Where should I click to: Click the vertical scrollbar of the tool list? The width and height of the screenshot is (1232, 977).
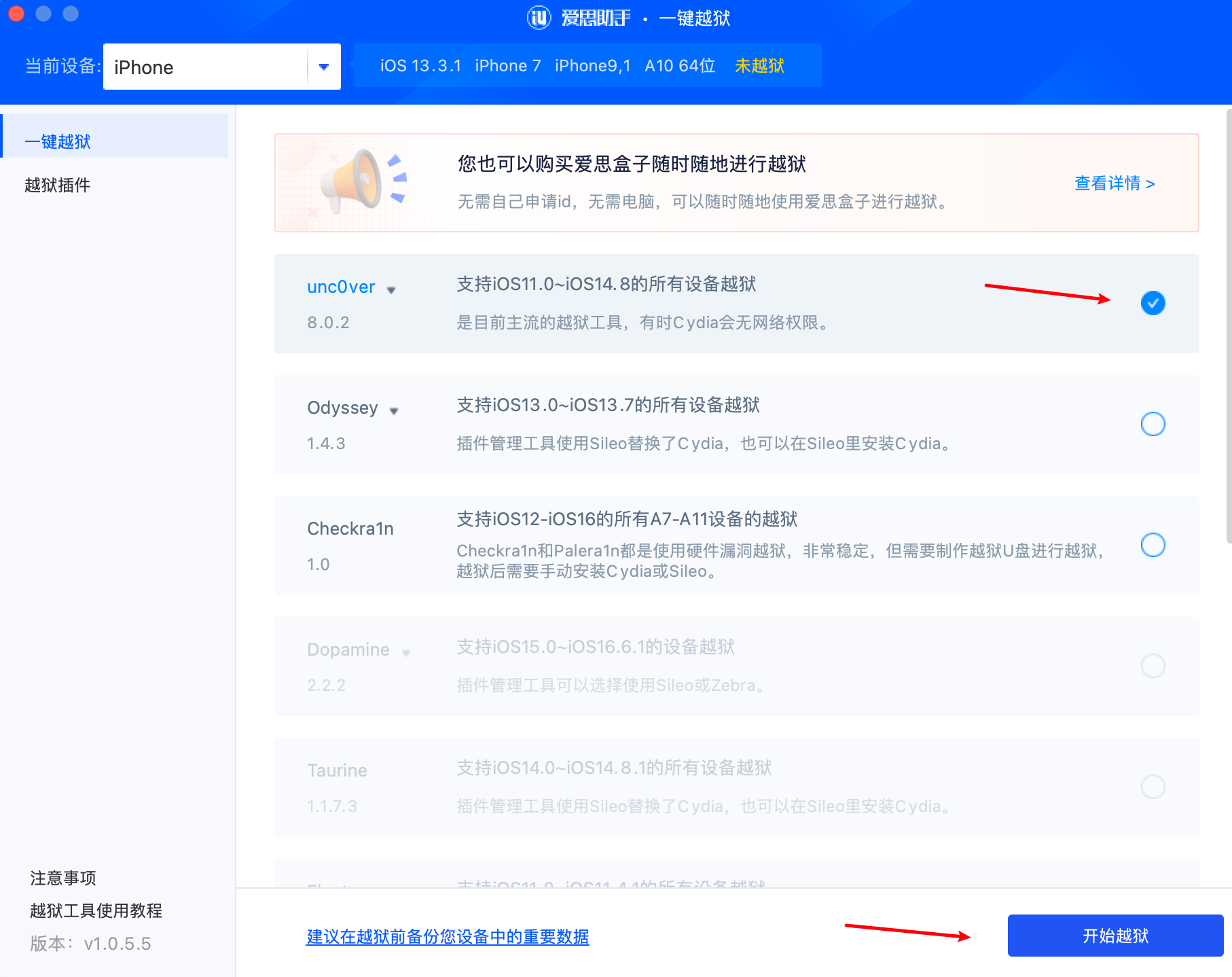(1229, 326)
